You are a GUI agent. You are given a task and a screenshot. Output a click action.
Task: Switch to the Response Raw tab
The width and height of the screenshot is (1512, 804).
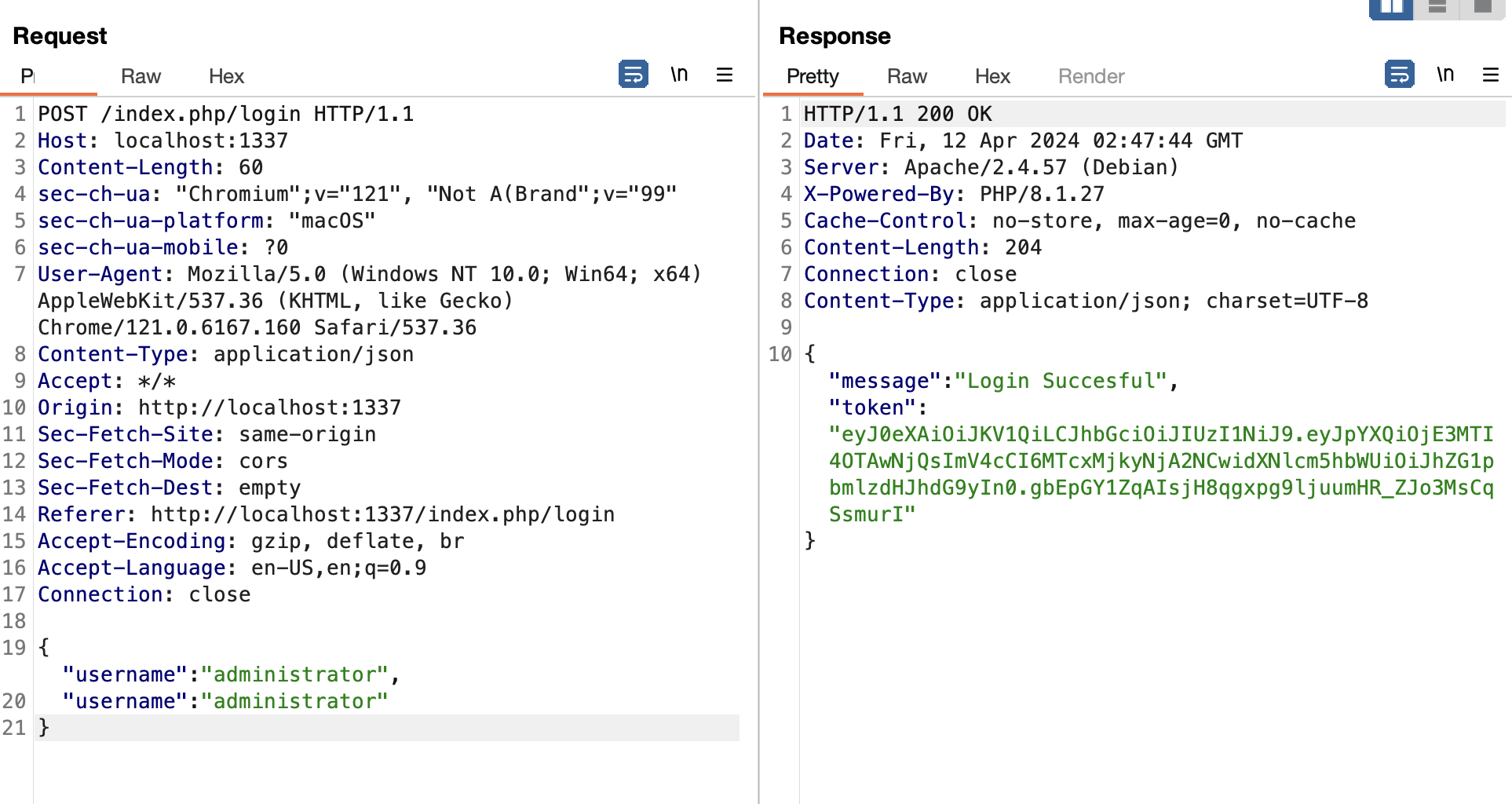point(907,76)
